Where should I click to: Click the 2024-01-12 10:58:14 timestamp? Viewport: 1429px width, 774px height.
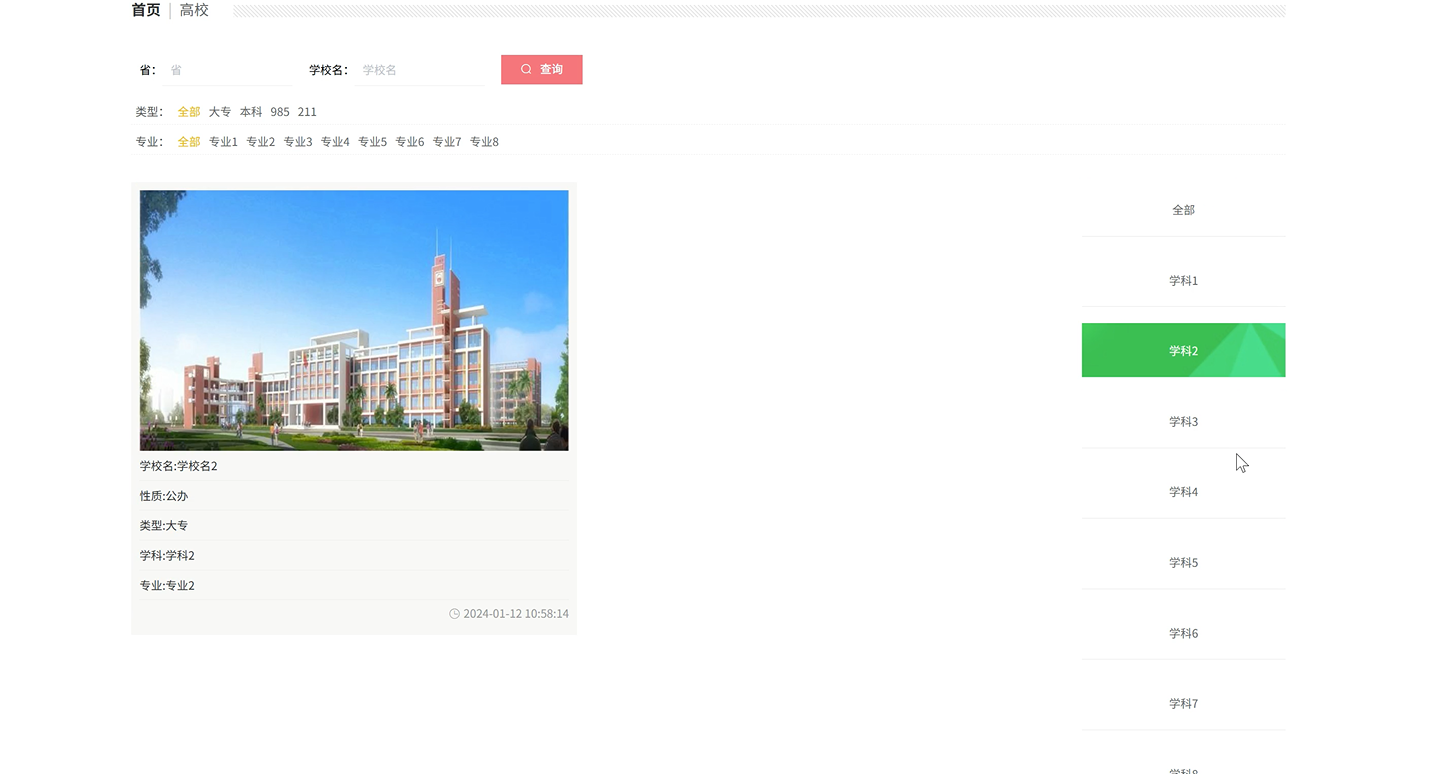(x=516, y=614)
